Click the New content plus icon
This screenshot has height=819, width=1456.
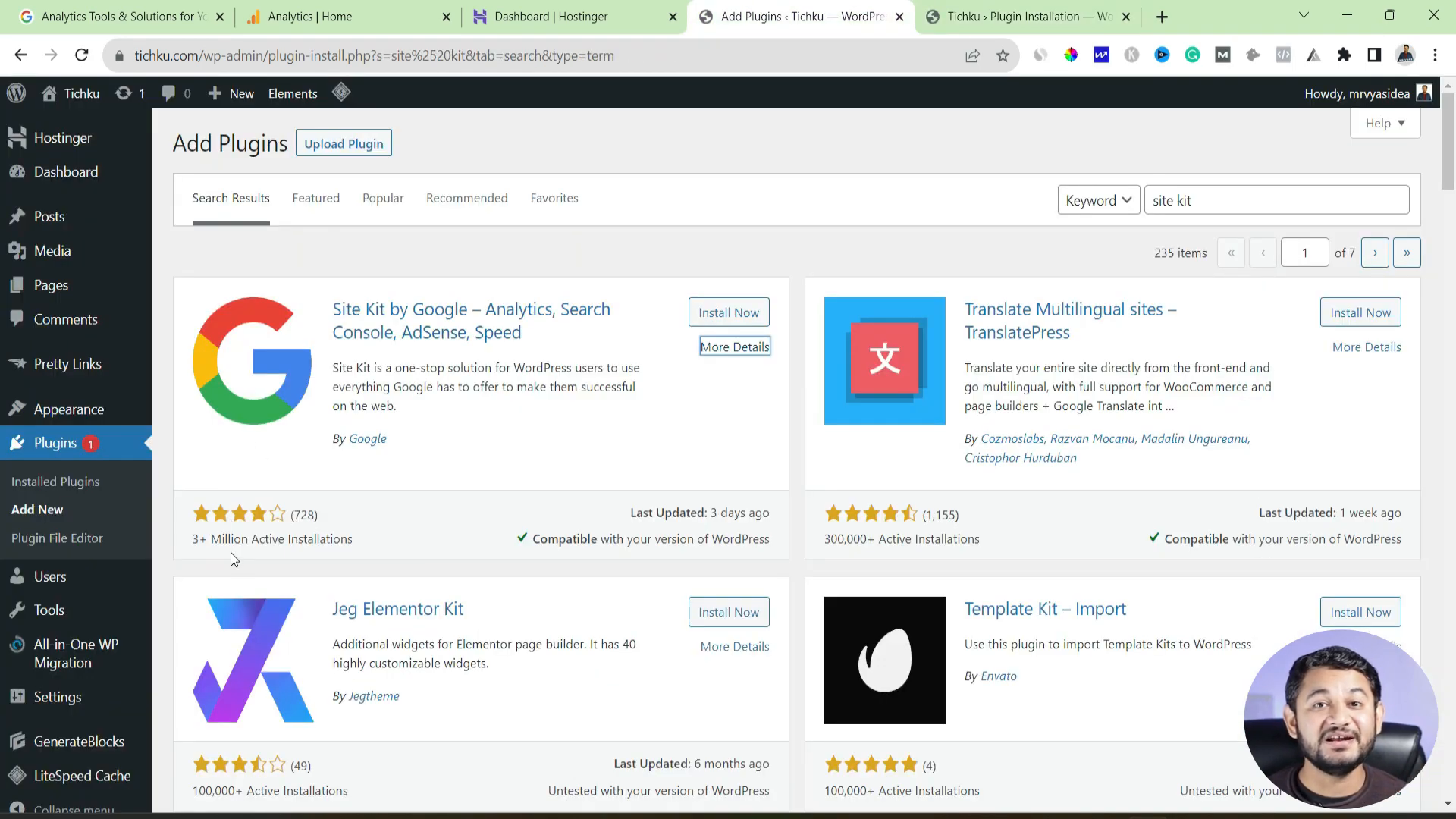point(215,93)
